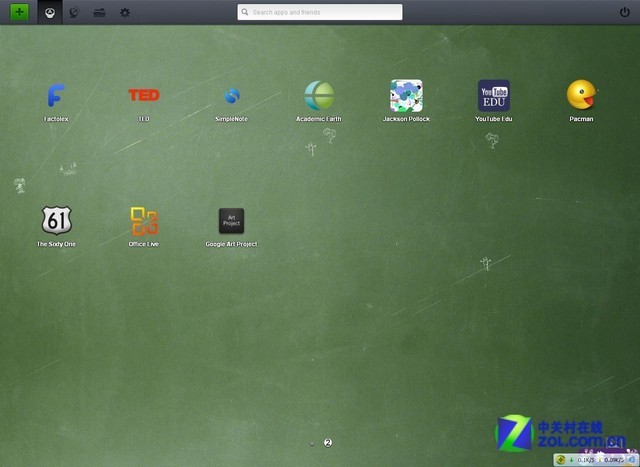The width and height of the screenshot is (640, 467).
Task: Launch the Jackson Pollock app
Action: [x=406, y=96]
